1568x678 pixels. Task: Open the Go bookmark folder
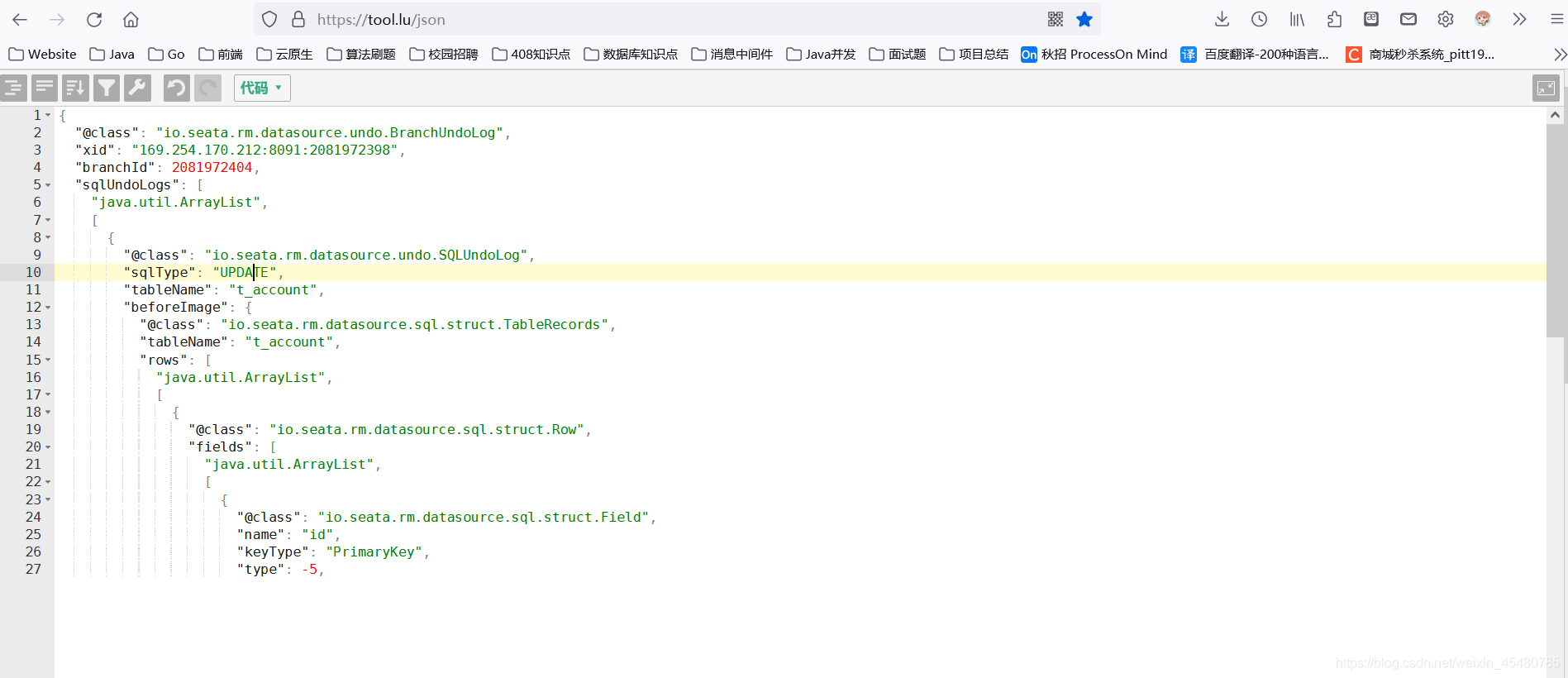point(166,55)
